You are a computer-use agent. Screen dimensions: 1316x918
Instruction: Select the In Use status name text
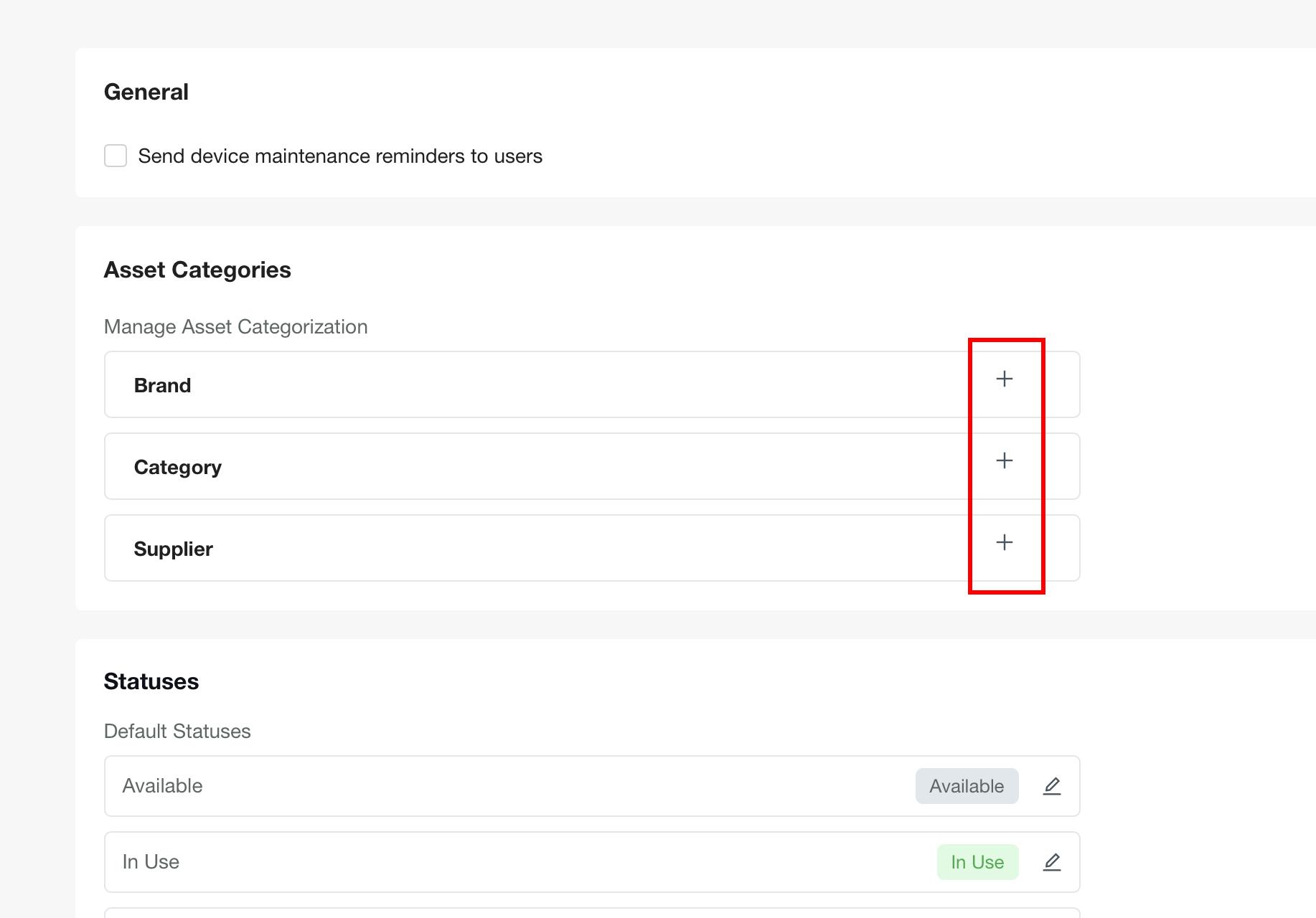click(151, 862)
